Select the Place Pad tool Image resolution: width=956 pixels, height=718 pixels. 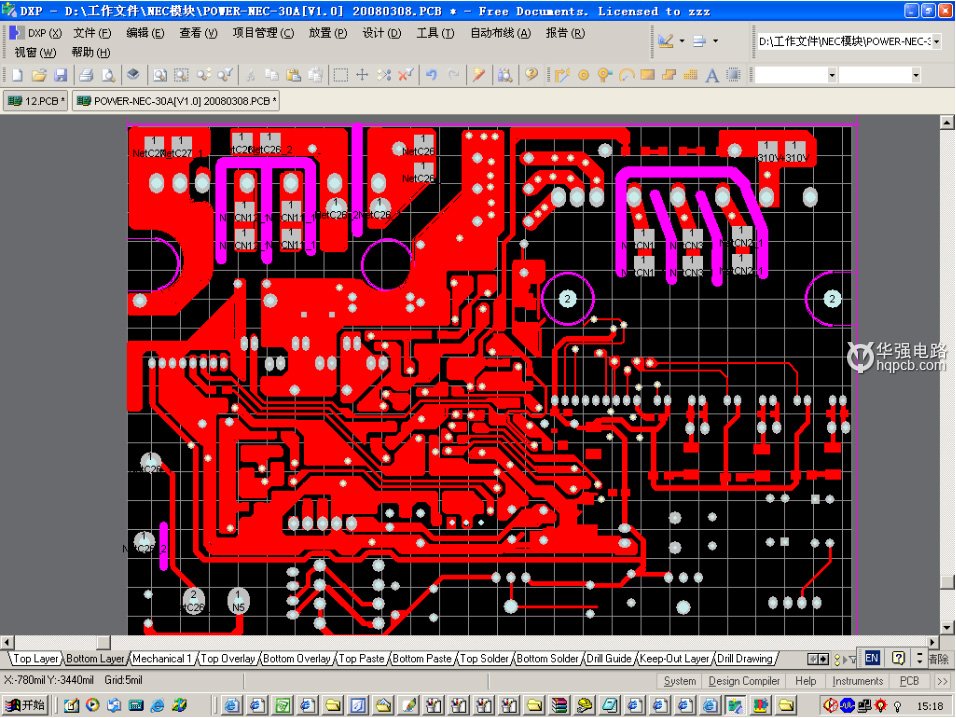pyautogui.click(x=584, y=74)
